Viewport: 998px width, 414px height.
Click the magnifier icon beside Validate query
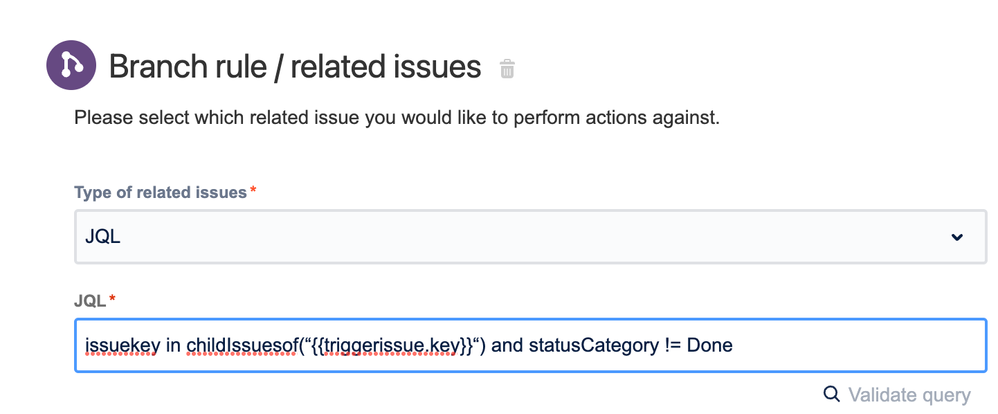point(831,394)
